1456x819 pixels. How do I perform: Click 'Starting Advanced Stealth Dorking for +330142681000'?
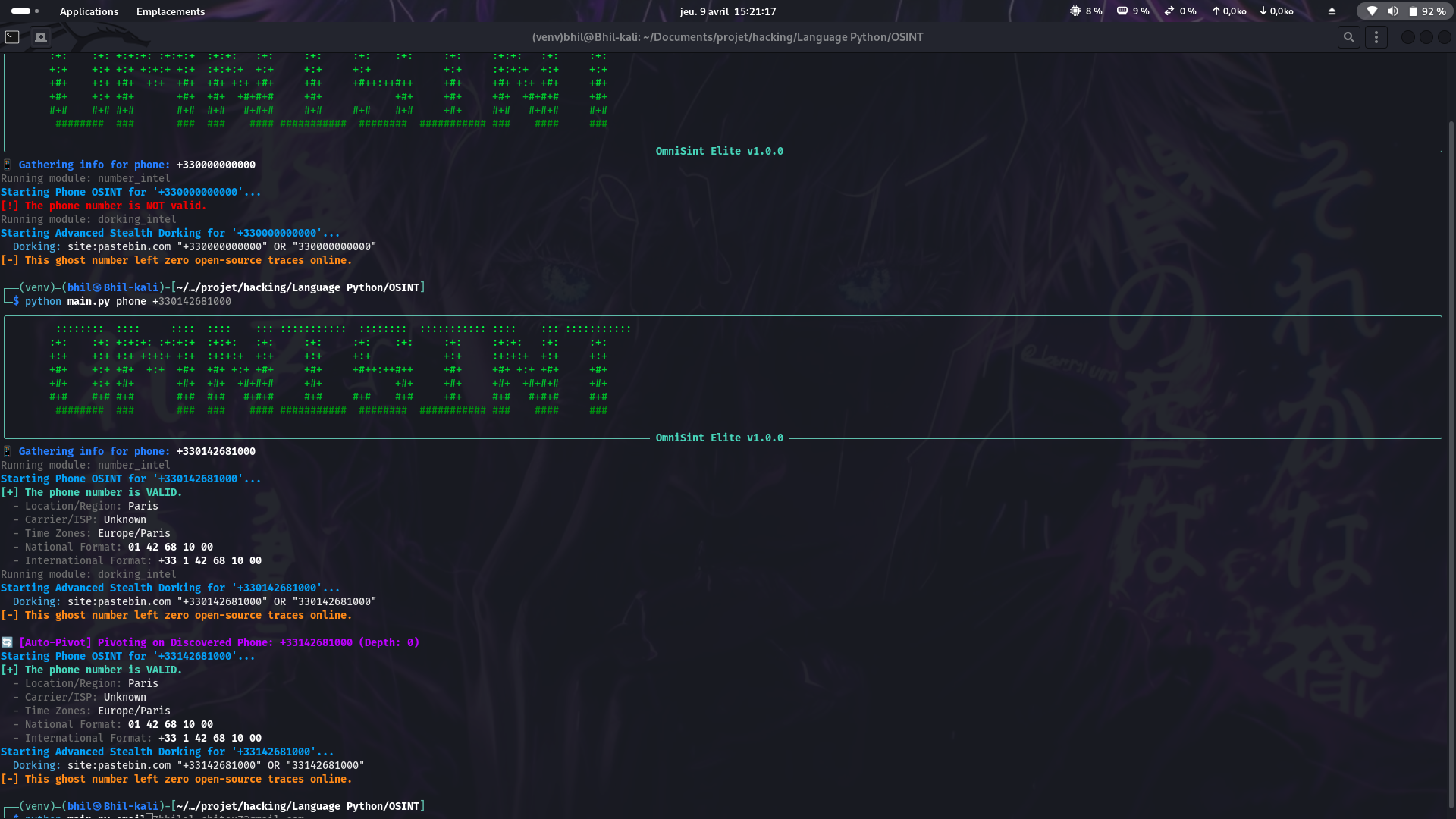click(x=170, y=588)
